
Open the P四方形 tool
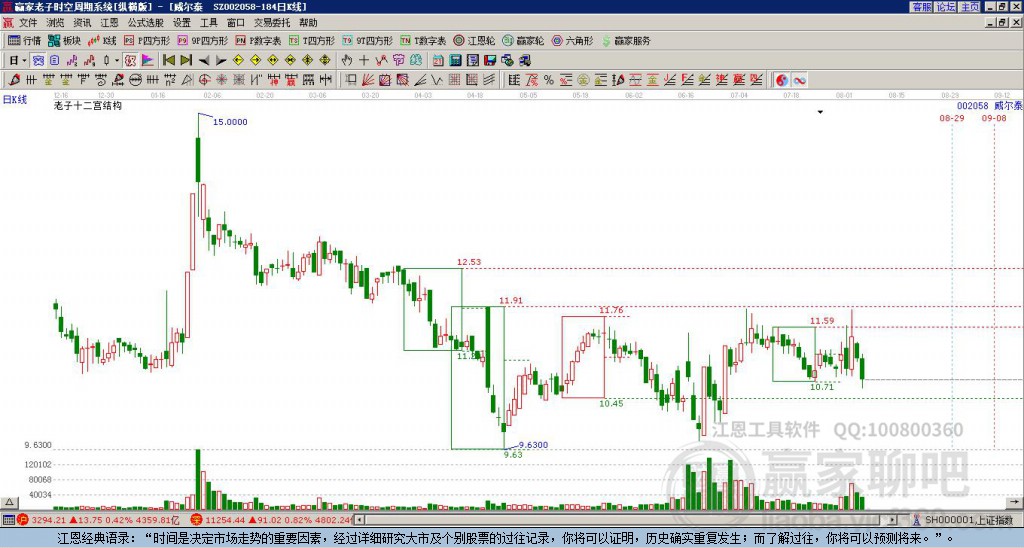[x=147, y=40]
